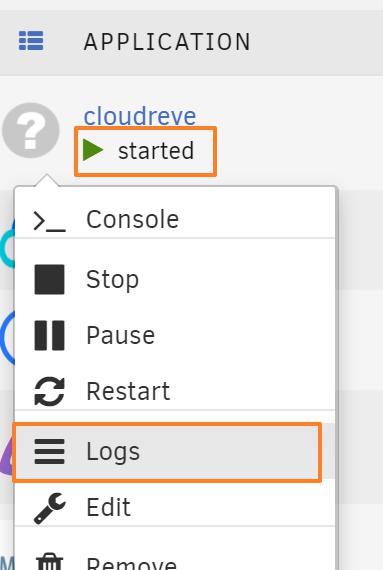Click the circular arrows Restart icon
383x570 pixels.
pos(49,391)
